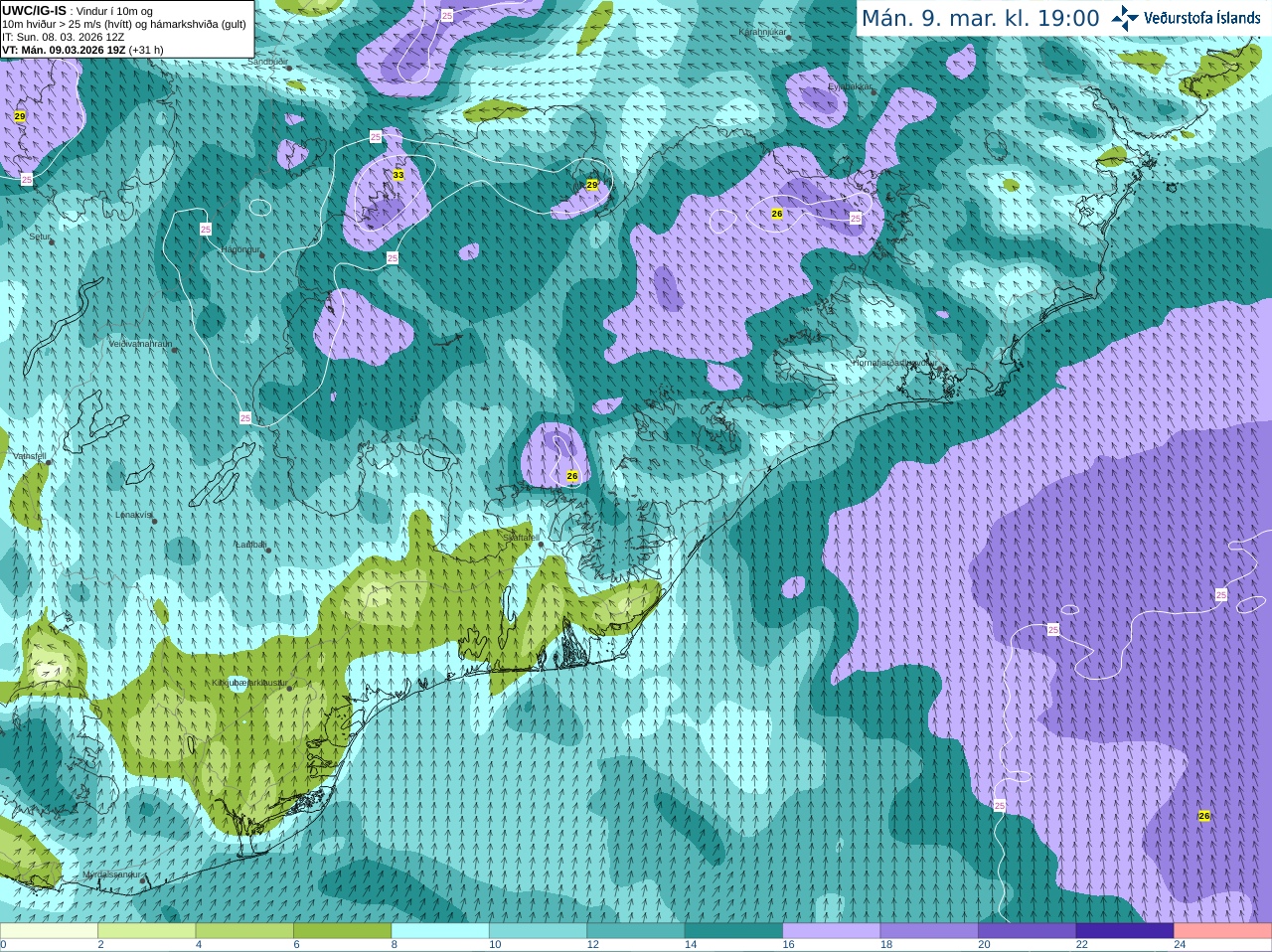Select the Kárahnjúkar station label
Screen dimensions: 1272x952
pyautogui.click(x=763, y=32)
